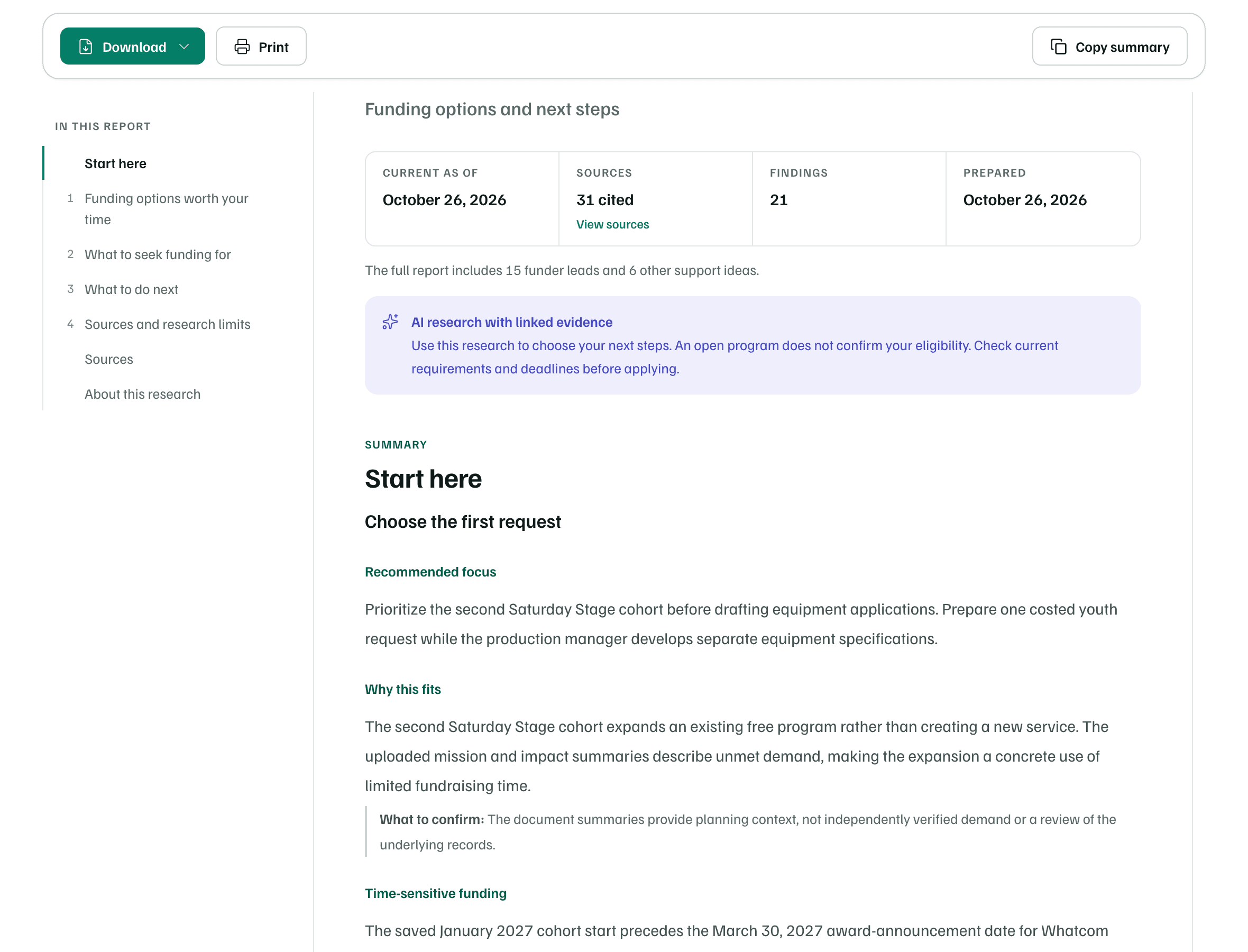Click the sentence about 15 funder leads
Image resolution: width=1248 pixels, height=952 pixels.
pyautogui.click(x=561, y=270)
